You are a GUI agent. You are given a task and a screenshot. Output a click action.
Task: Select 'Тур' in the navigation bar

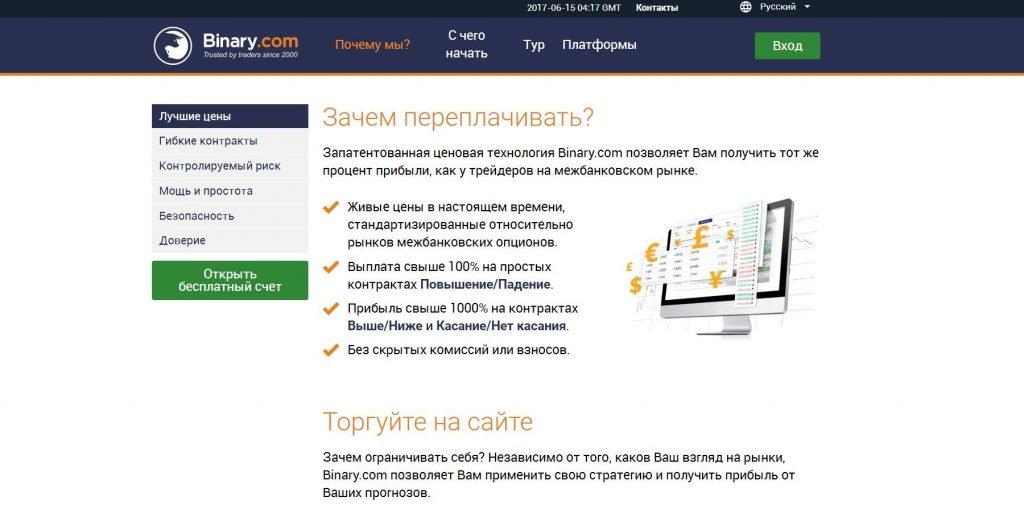[x=534, y=45]
